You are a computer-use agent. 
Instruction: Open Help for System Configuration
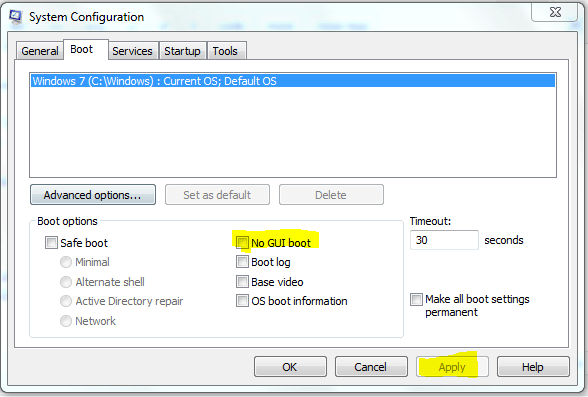point(533,367)
